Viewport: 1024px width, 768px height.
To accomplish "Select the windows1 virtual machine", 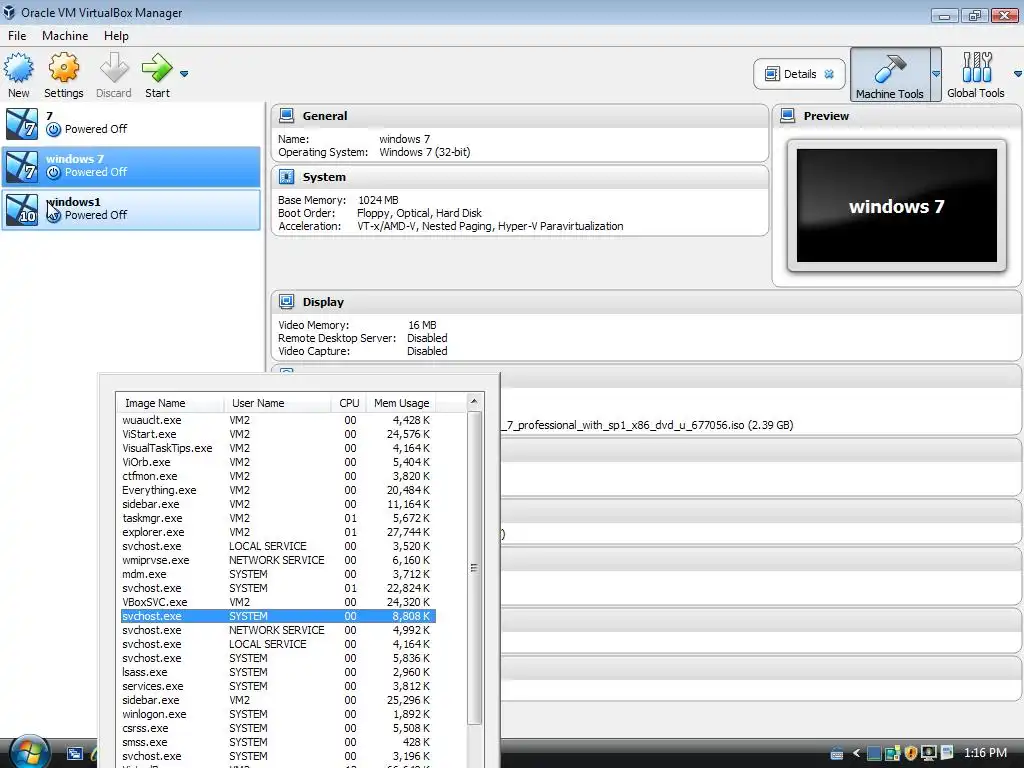I will click(131, 210).
